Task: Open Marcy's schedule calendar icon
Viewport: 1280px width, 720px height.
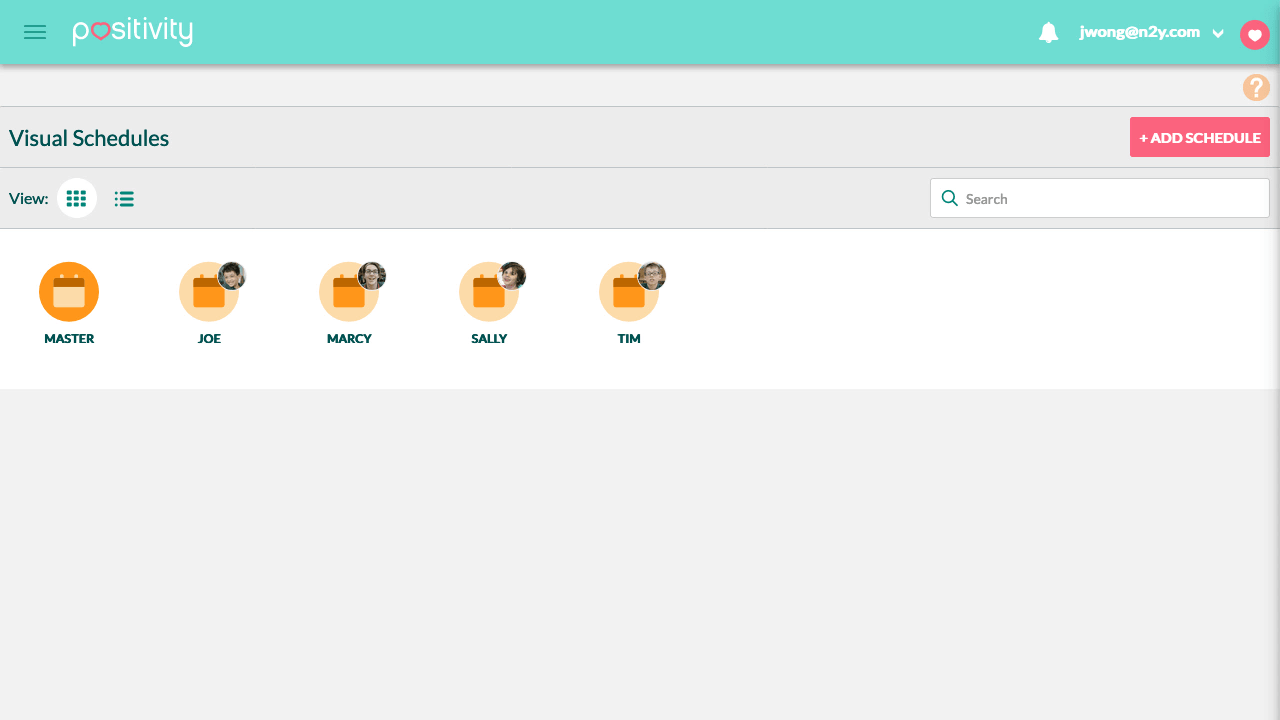Action: tap(347, 294)
